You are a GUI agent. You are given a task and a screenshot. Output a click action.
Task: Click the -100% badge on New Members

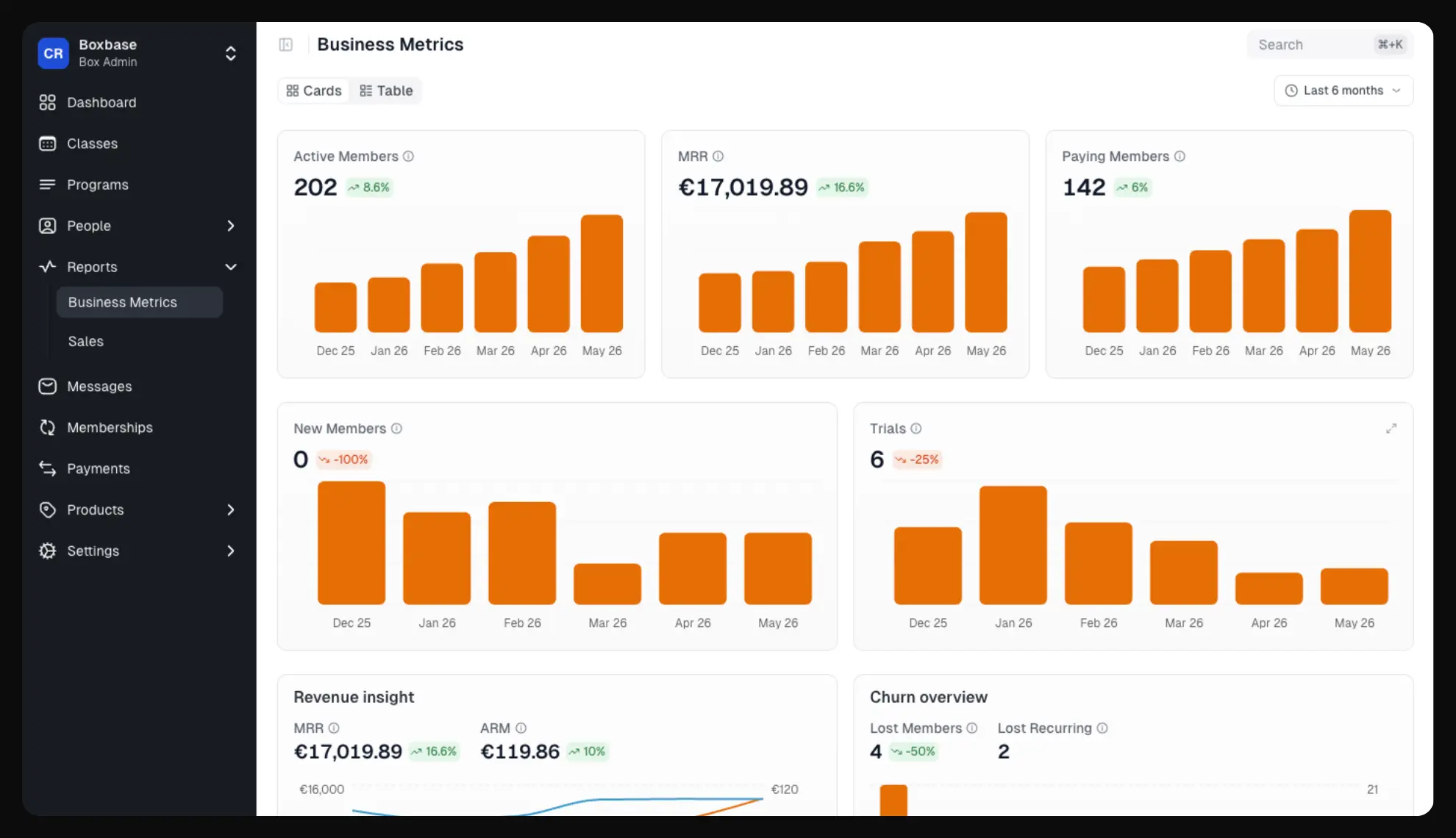(x=343, y=459)
